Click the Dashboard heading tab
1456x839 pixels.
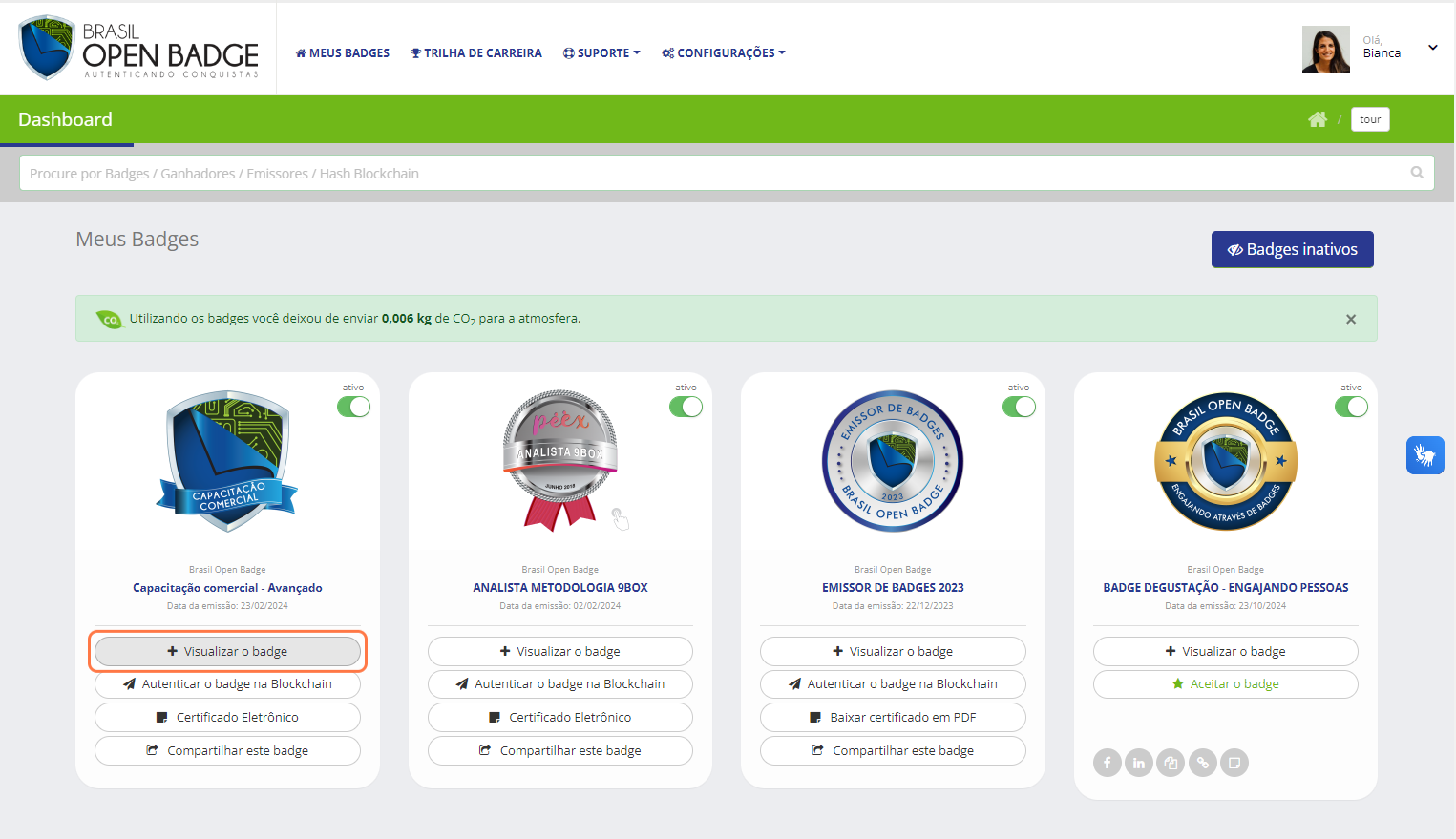[66, 119]
